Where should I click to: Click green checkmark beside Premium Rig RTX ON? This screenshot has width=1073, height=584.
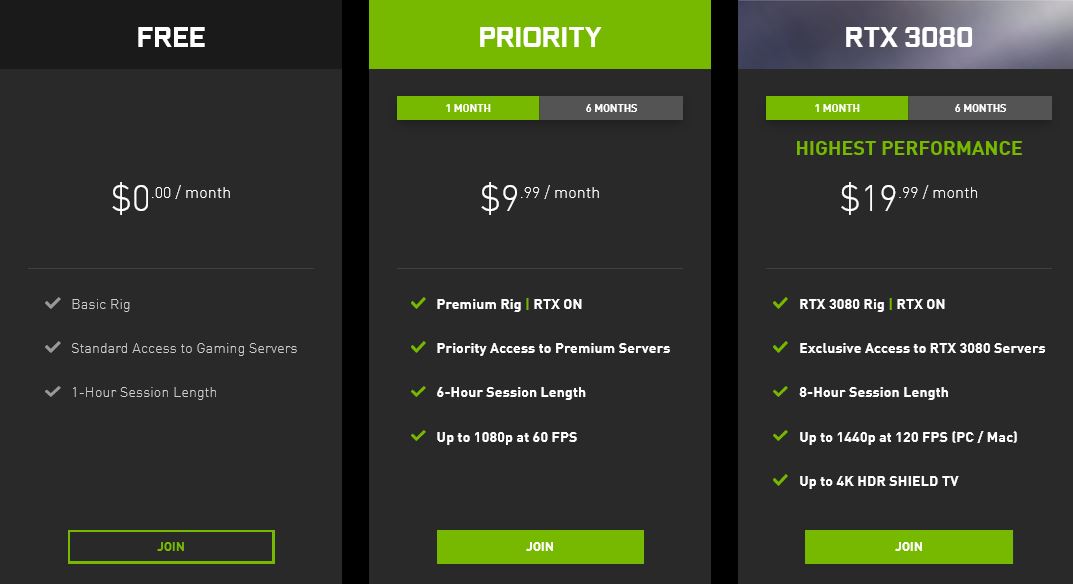tap(418, 303)
